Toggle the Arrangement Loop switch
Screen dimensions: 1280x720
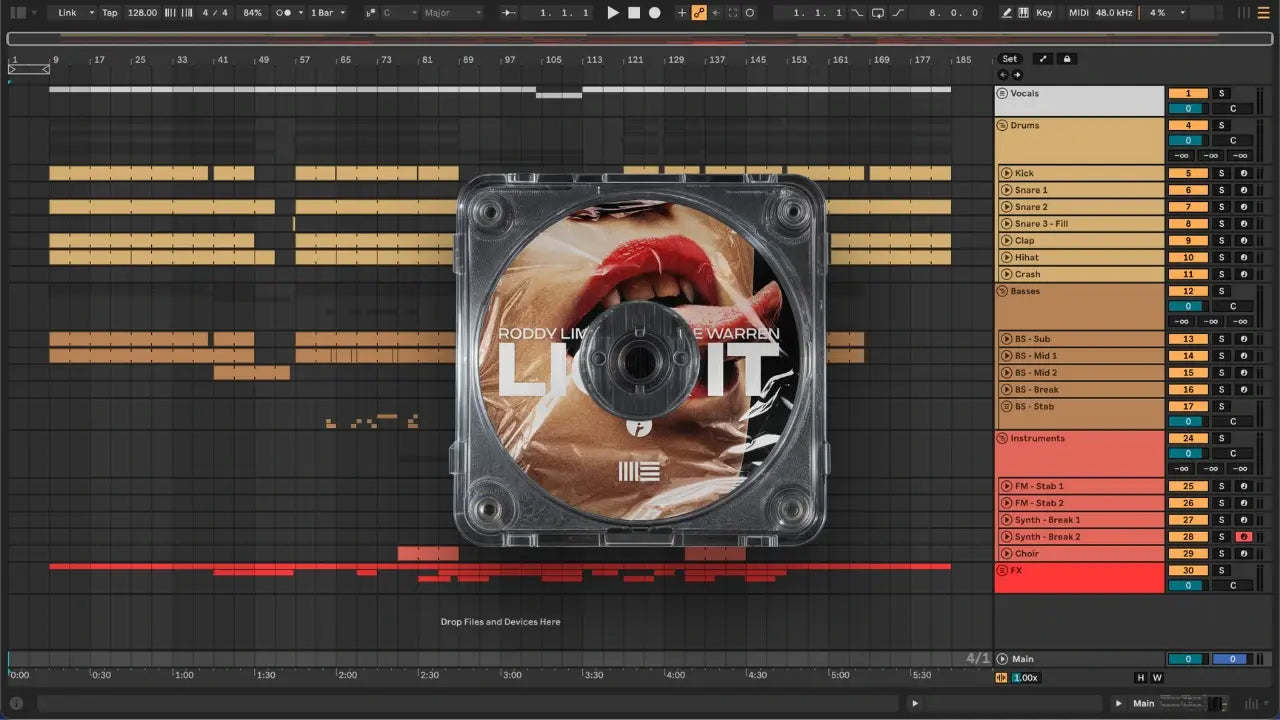[878, 13]
